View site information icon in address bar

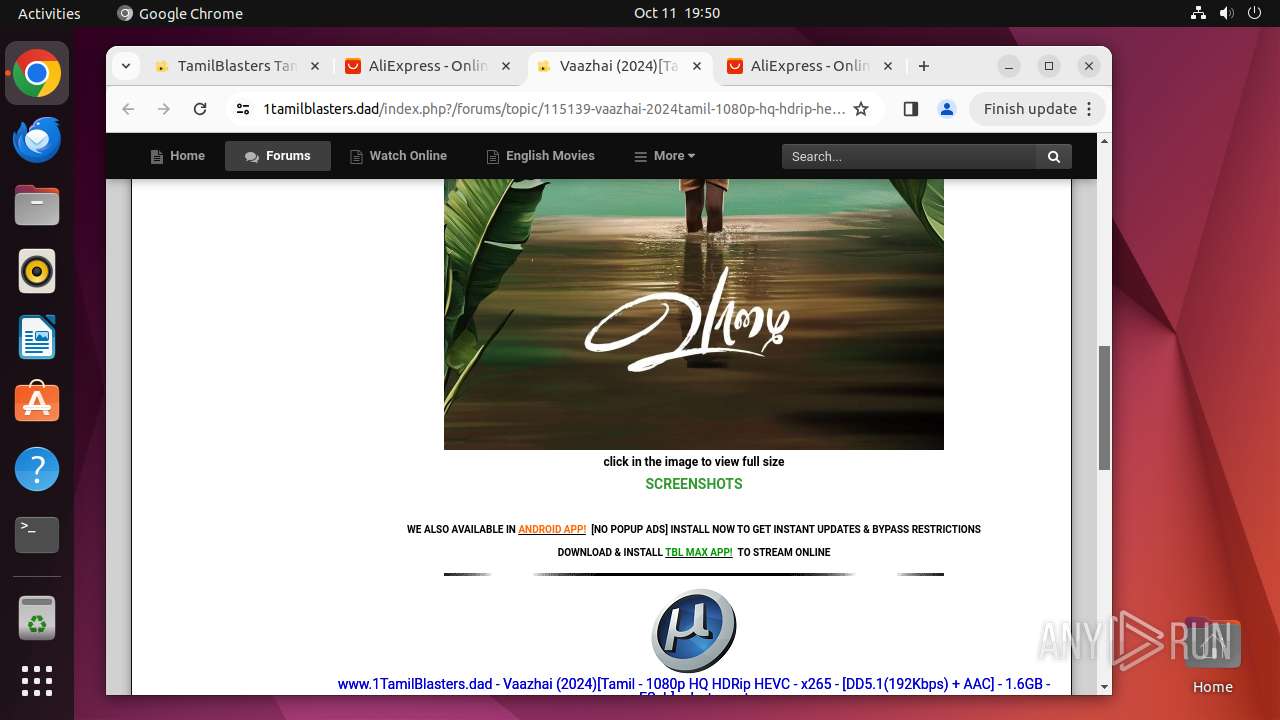[x=243, y=109]
